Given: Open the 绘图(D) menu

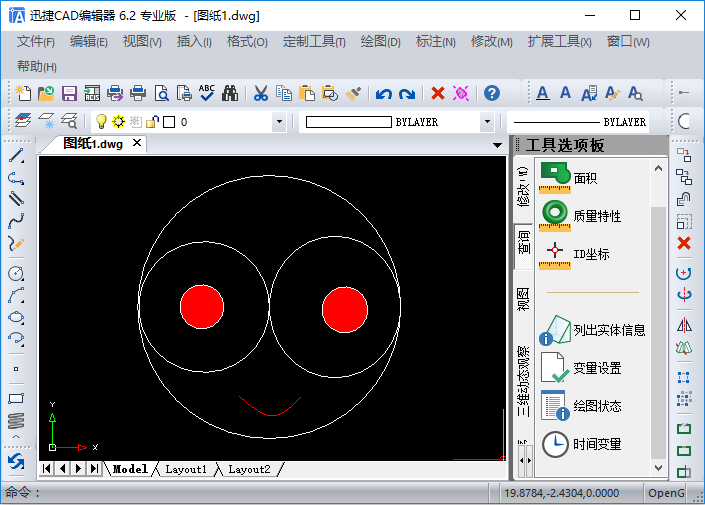Looking at the screenshot, I should pos(380,42).
